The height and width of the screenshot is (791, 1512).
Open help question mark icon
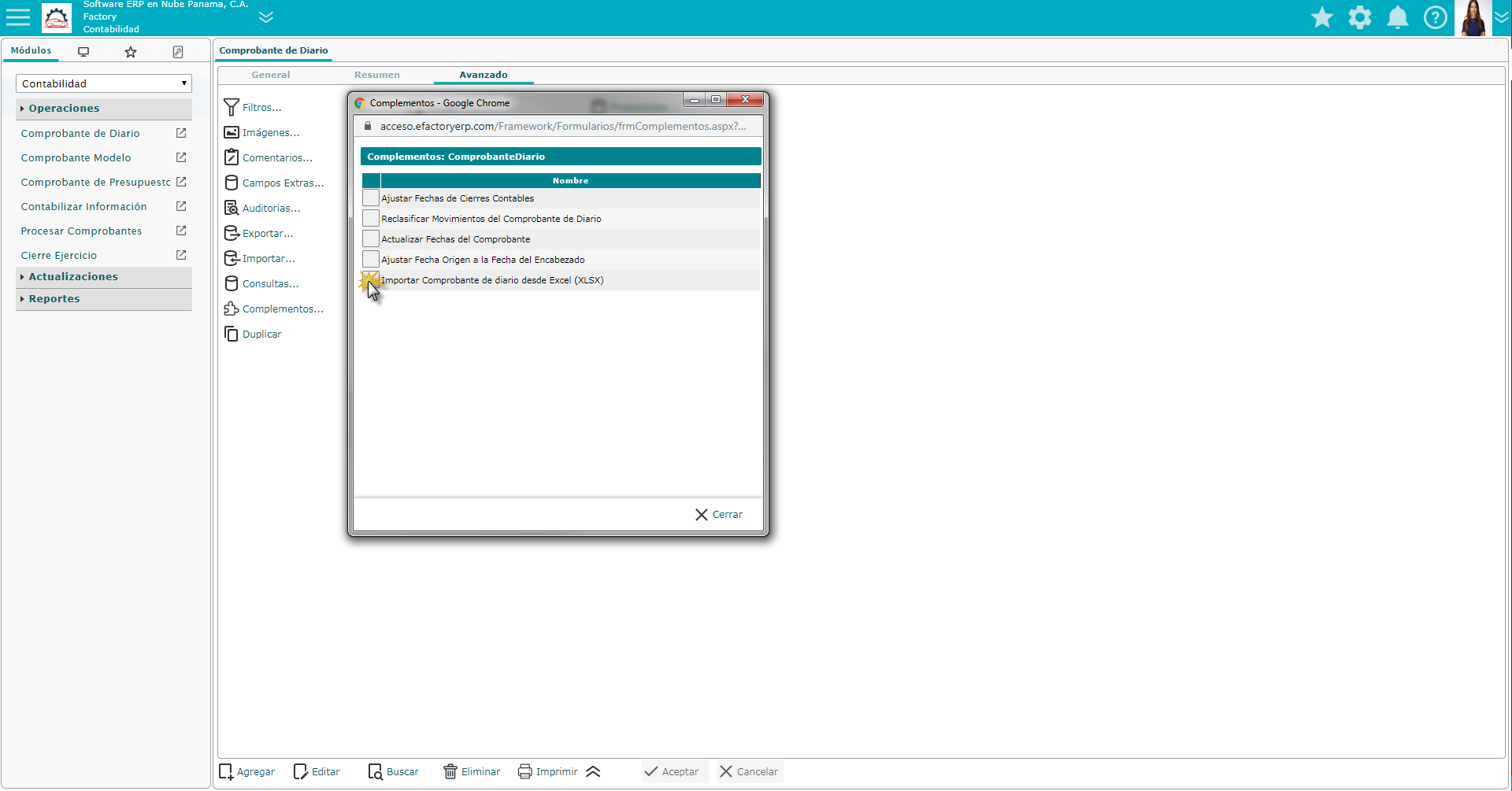coord(1436,17)
